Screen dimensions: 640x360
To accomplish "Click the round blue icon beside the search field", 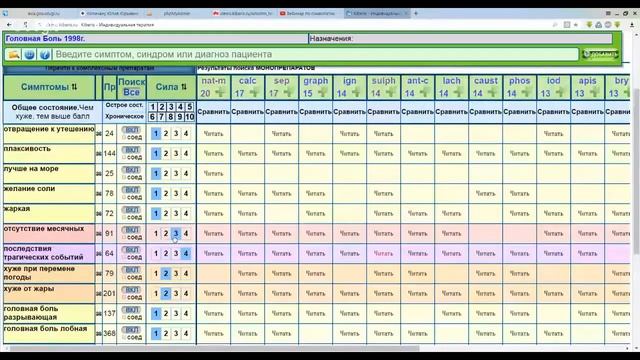I will pos(29,54).
